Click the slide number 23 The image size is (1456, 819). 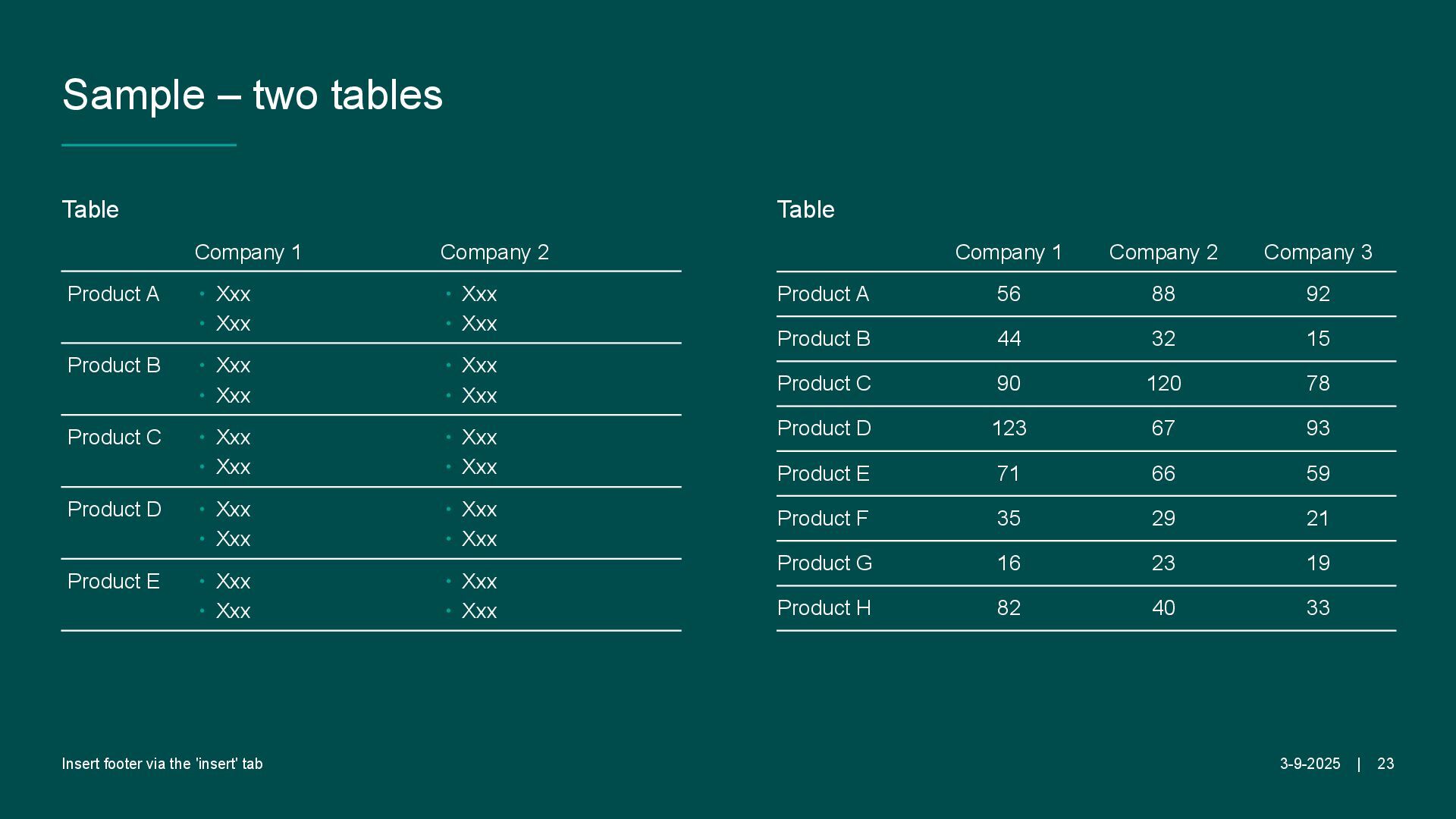coord(1385,764)
